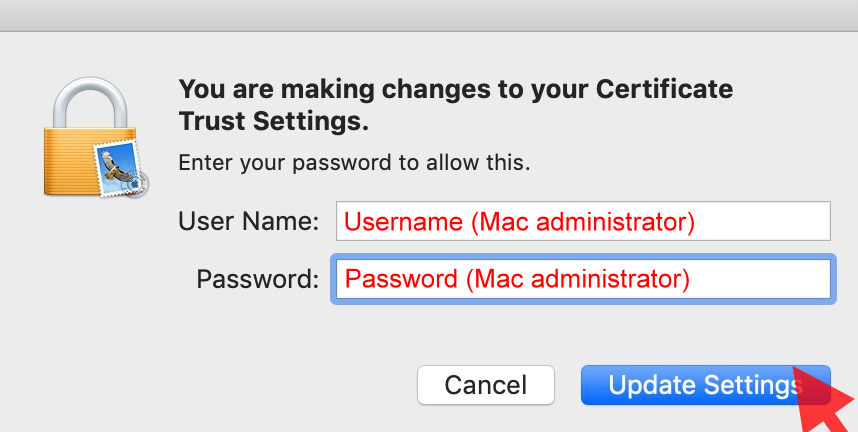Viewport: 858px width, 432px height.
Task: Click the Mail stamp badge on the padlock
Action: 120,169
